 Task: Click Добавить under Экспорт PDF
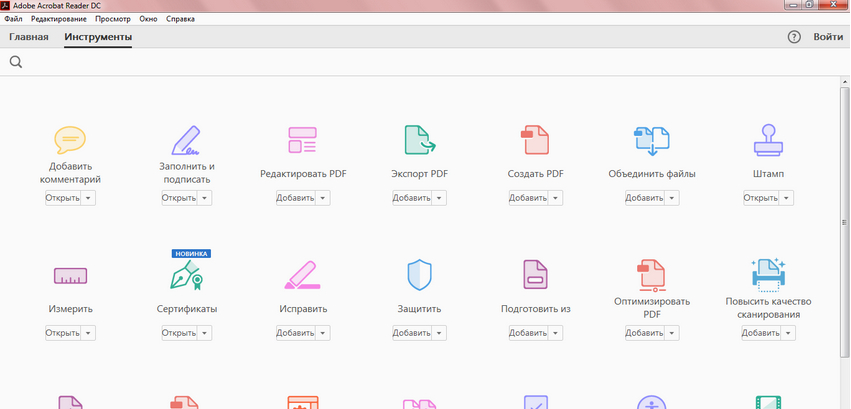(412, 198)
